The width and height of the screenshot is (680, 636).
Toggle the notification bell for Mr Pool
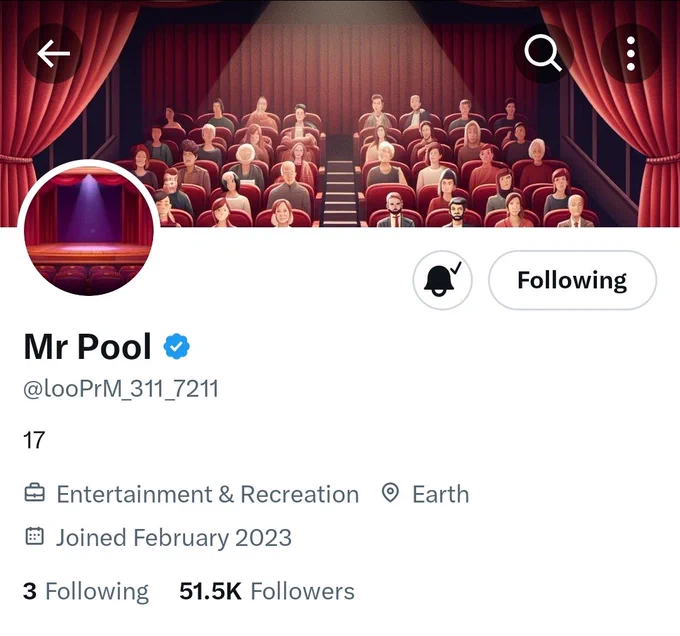point(442,280)
